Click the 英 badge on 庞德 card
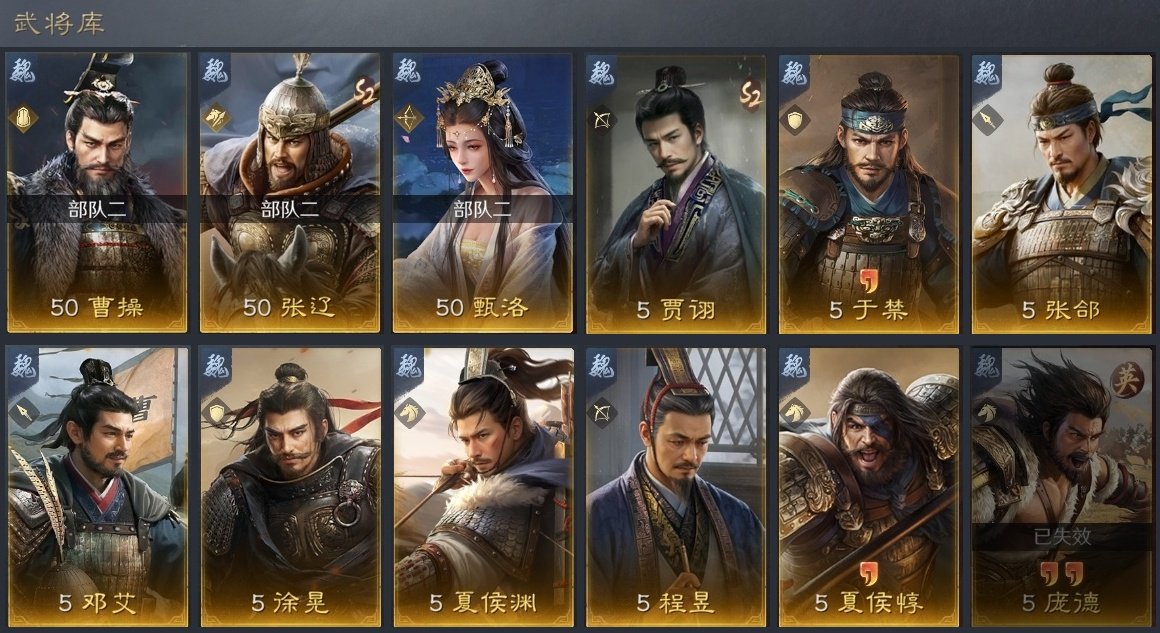Viewport: 1160px width, 633px height. [x=1126, y=380]
